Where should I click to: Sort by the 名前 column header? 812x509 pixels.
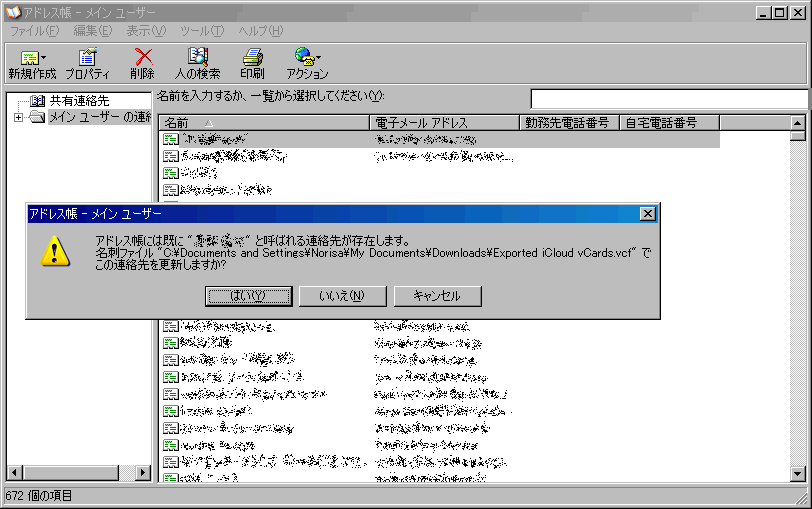[264, 123]
